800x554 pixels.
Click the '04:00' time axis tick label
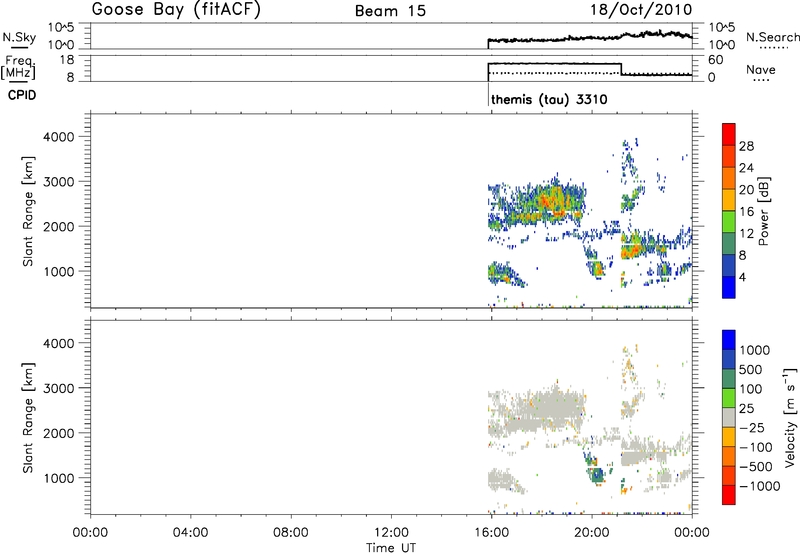[191, 533]
